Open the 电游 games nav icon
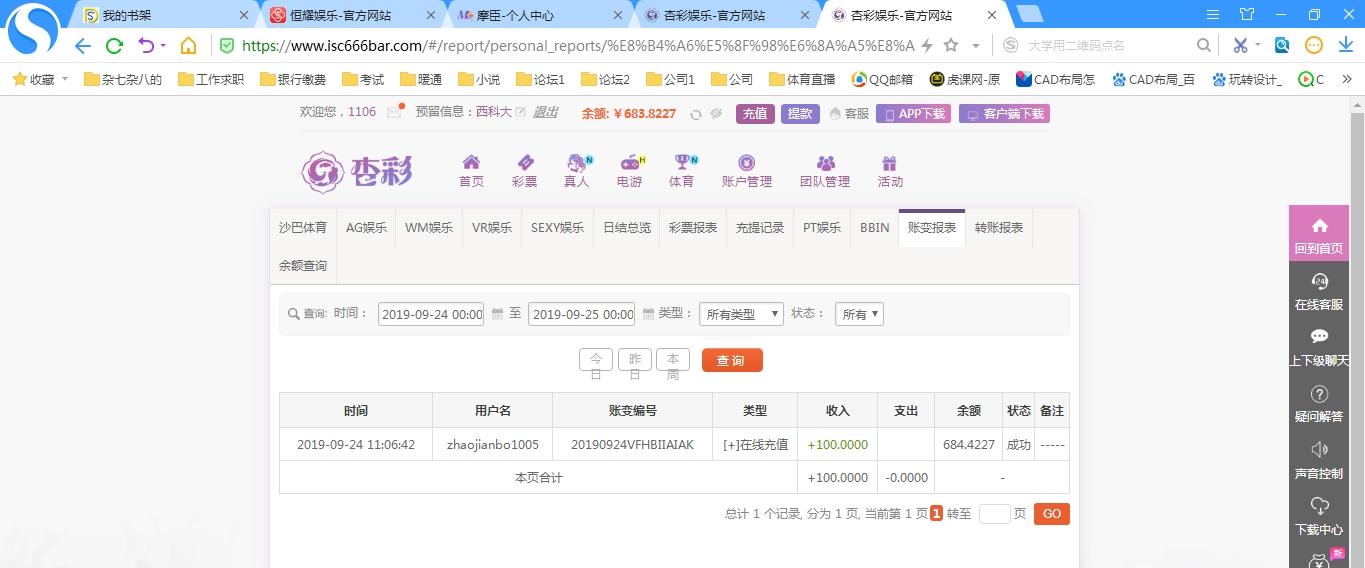This screenshot has width=1365, height=568. [x=630, y=170]
